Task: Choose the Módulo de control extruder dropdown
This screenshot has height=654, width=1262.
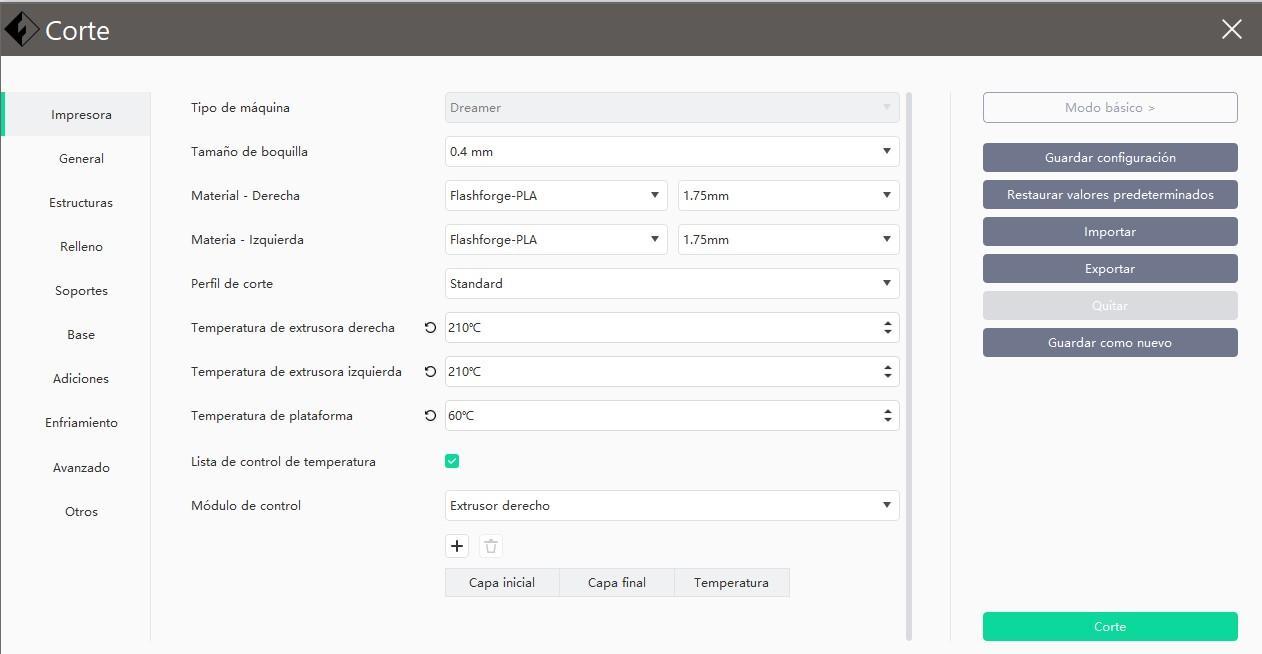Action: [671, 506]
